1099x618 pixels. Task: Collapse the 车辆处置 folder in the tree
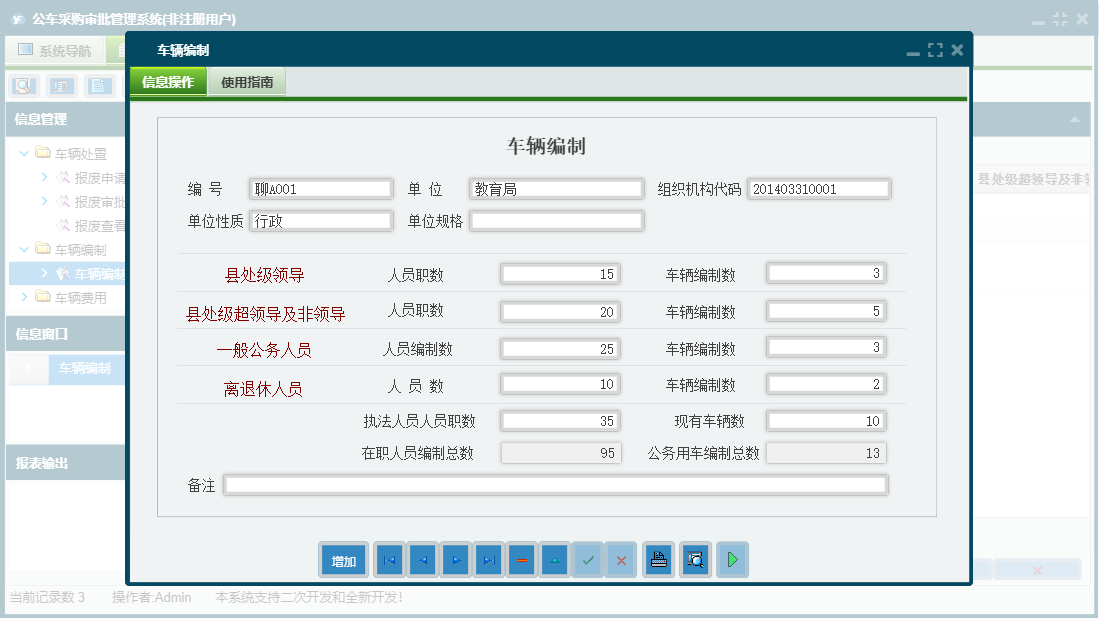pos(22,152)
